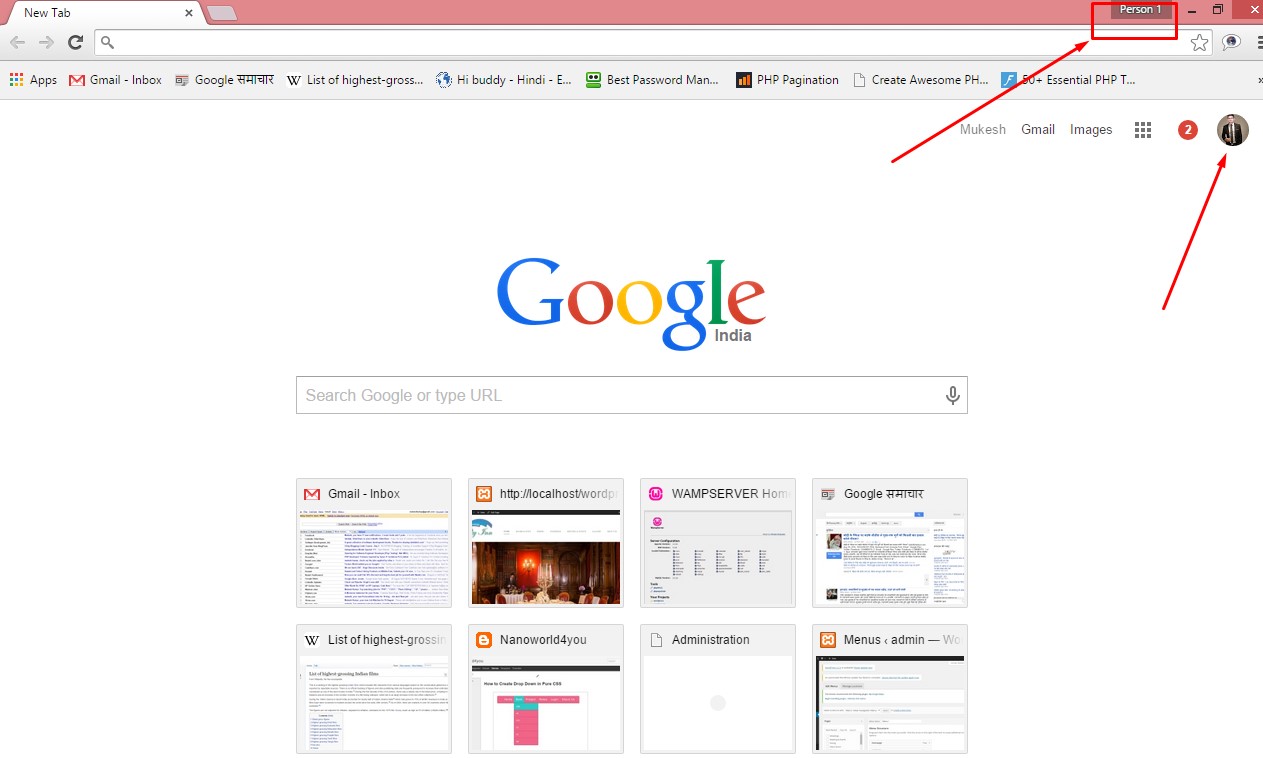Open the Hi buddy - Hindi bookmark
Viewport: 1263px width, 758px height.
[504, 80]
